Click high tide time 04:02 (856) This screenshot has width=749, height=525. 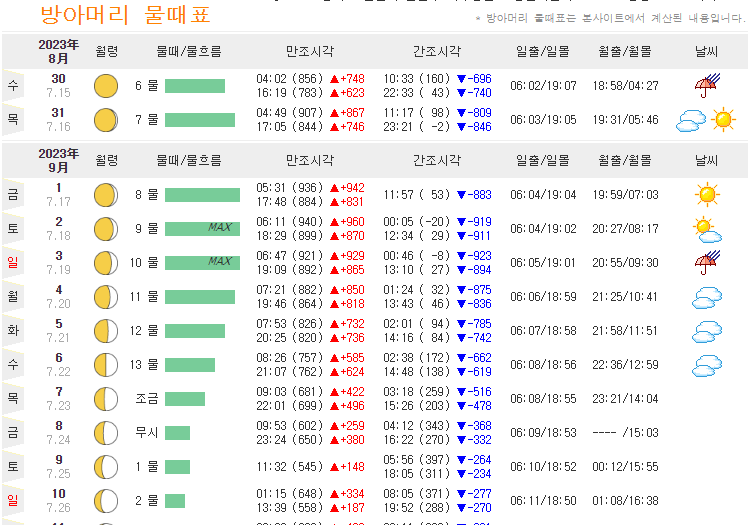[x=290, y=79]
